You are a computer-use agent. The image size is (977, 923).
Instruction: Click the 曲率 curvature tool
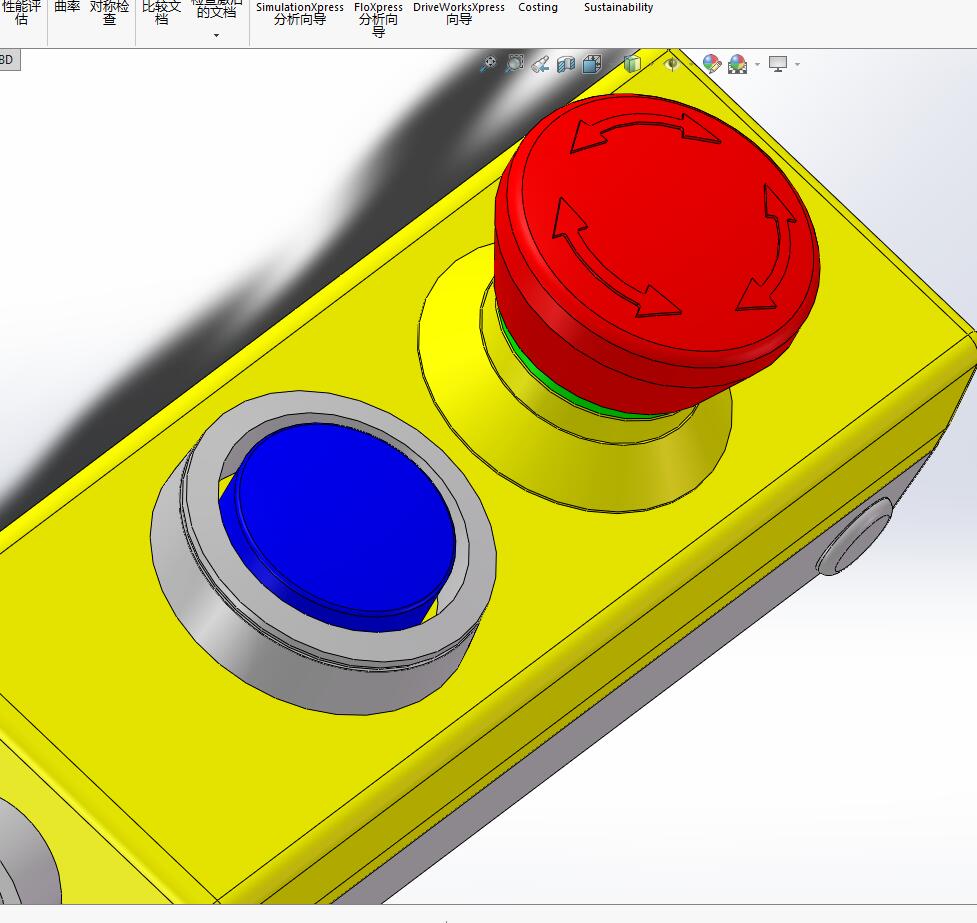click(x=67, y=7)
